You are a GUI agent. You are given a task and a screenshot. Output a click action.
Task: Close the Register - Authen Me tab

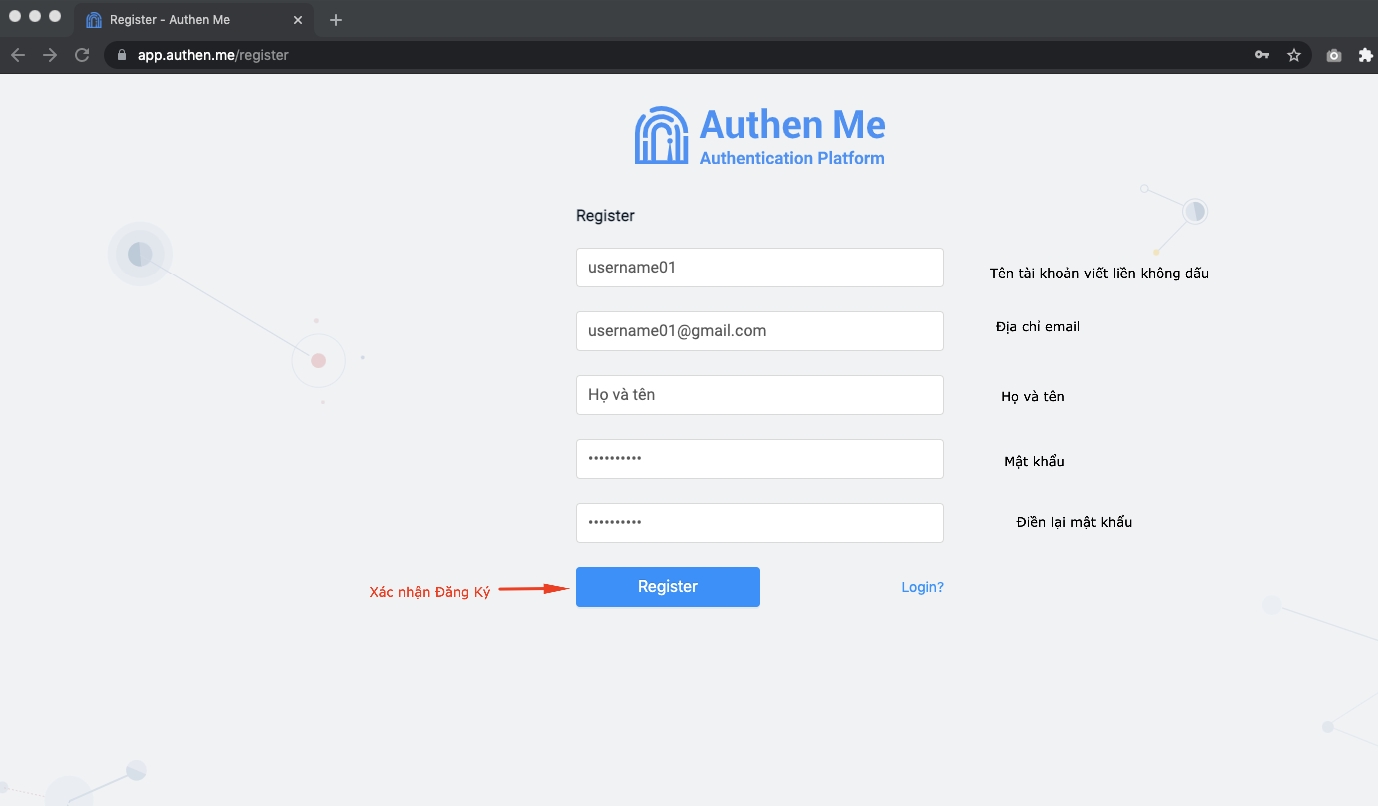click(298, 20)
